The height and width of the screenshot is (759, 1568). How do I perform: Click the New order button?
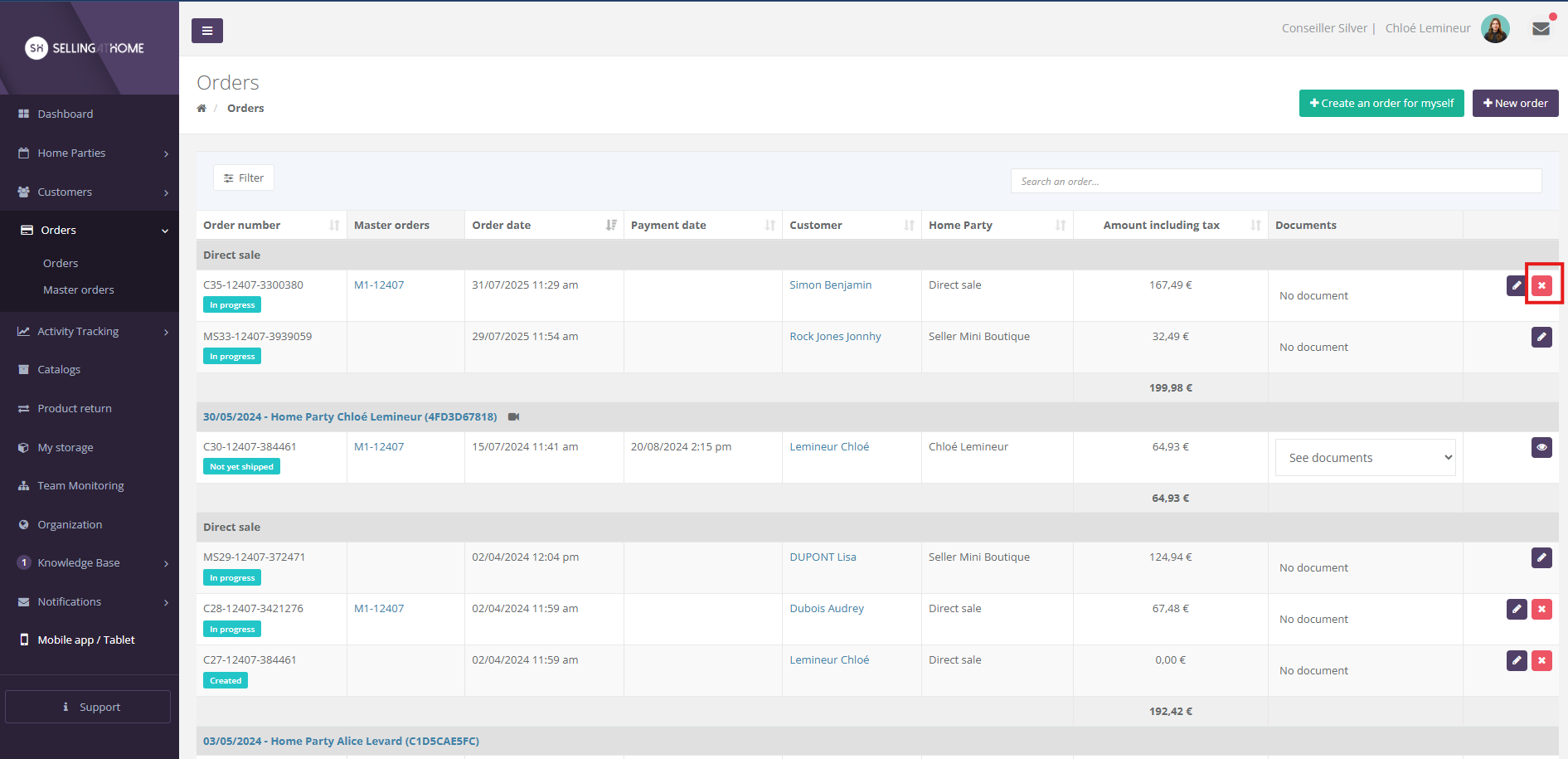click(1515, 104)
